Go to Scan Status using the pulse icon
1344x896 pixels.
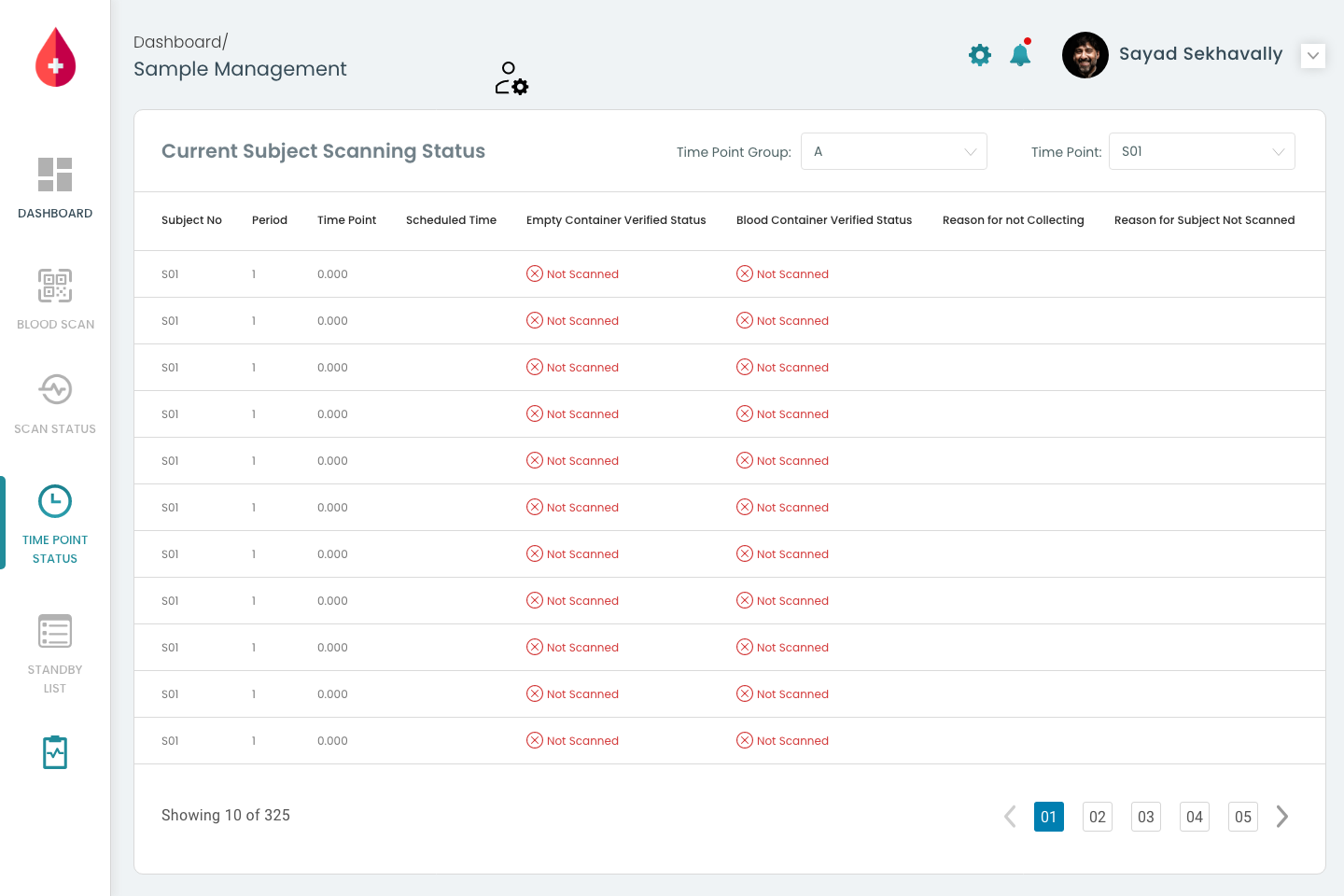(55, 389)
